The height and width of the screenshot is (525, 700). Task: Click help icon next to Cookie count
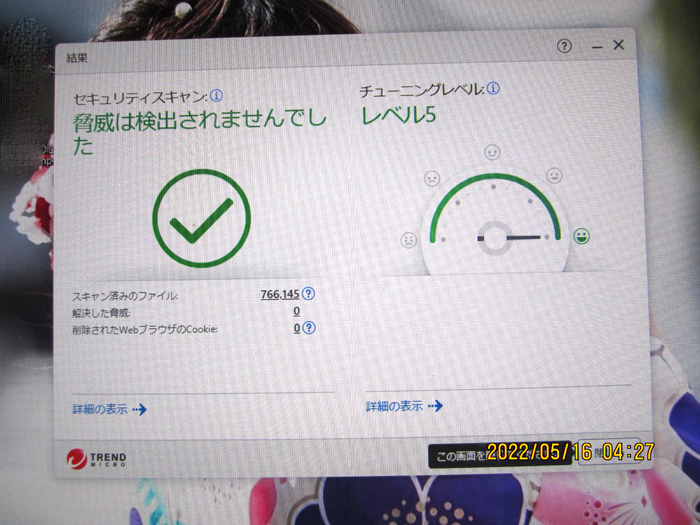pyautogui.click(x=309, y=328)
